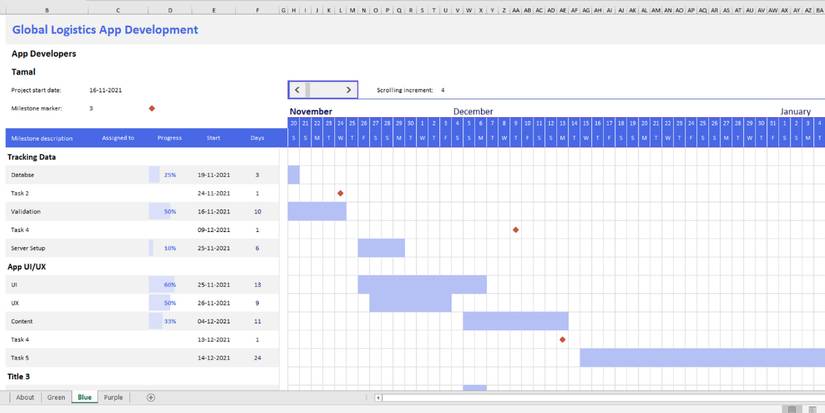The width and height of the screenshot is (825, 413).
Task: Select the Validation progress bar showing 50%
Action: tap(159, 211)
